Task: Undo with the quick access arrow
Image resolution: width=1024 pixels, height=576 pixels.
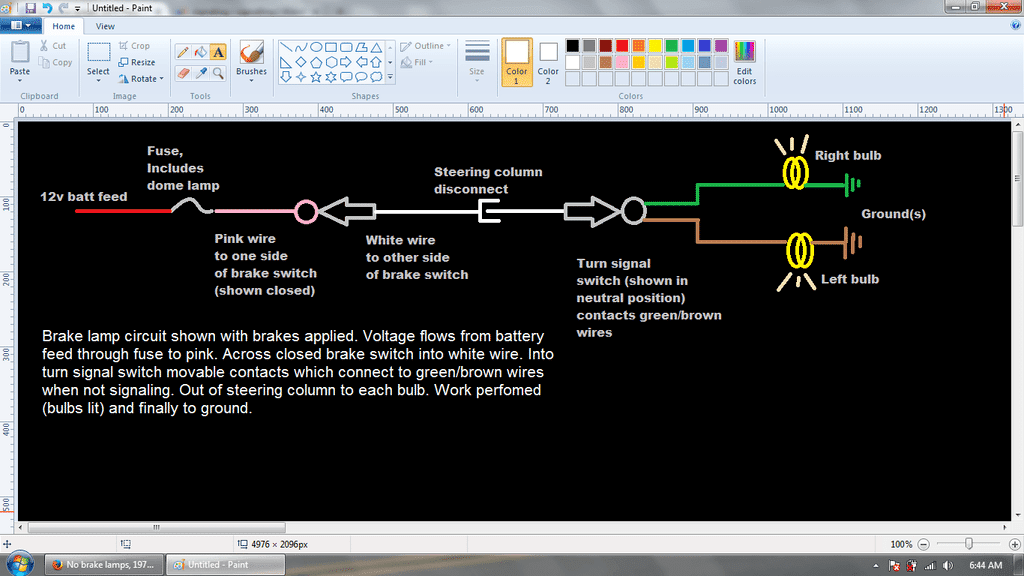Action: (x=47, y=7)
